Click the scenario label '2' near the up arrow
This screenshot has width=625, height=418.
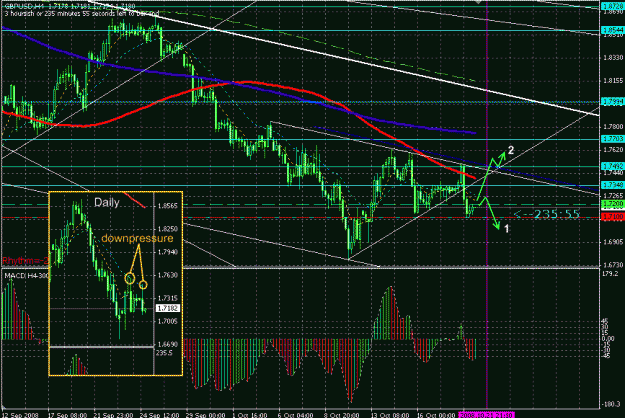click(511, 150)
